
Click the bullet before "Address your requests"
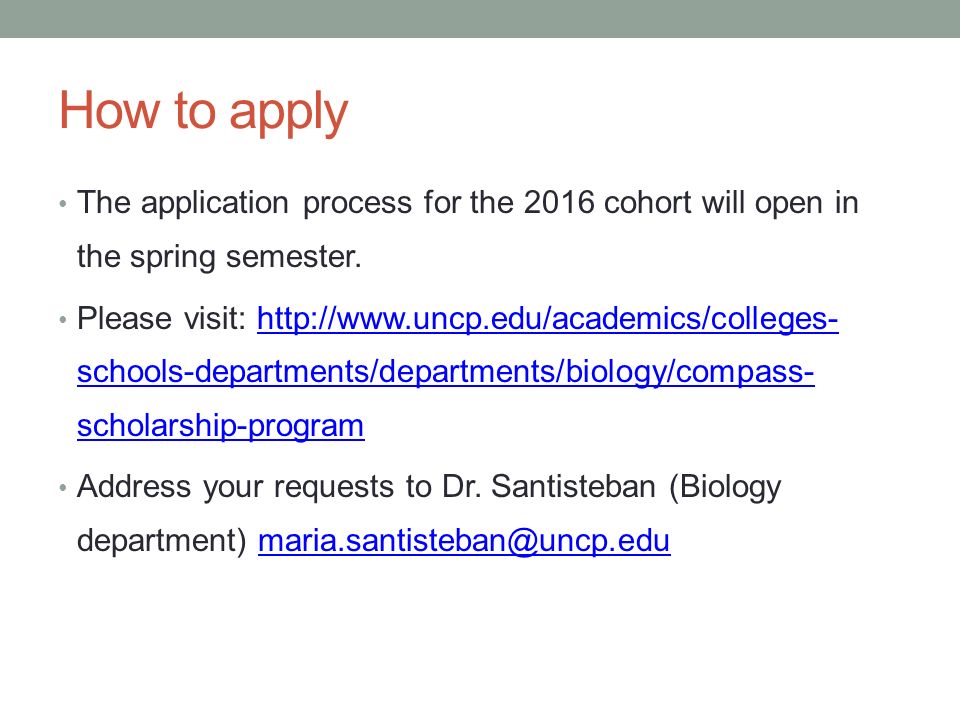[62, 487]
